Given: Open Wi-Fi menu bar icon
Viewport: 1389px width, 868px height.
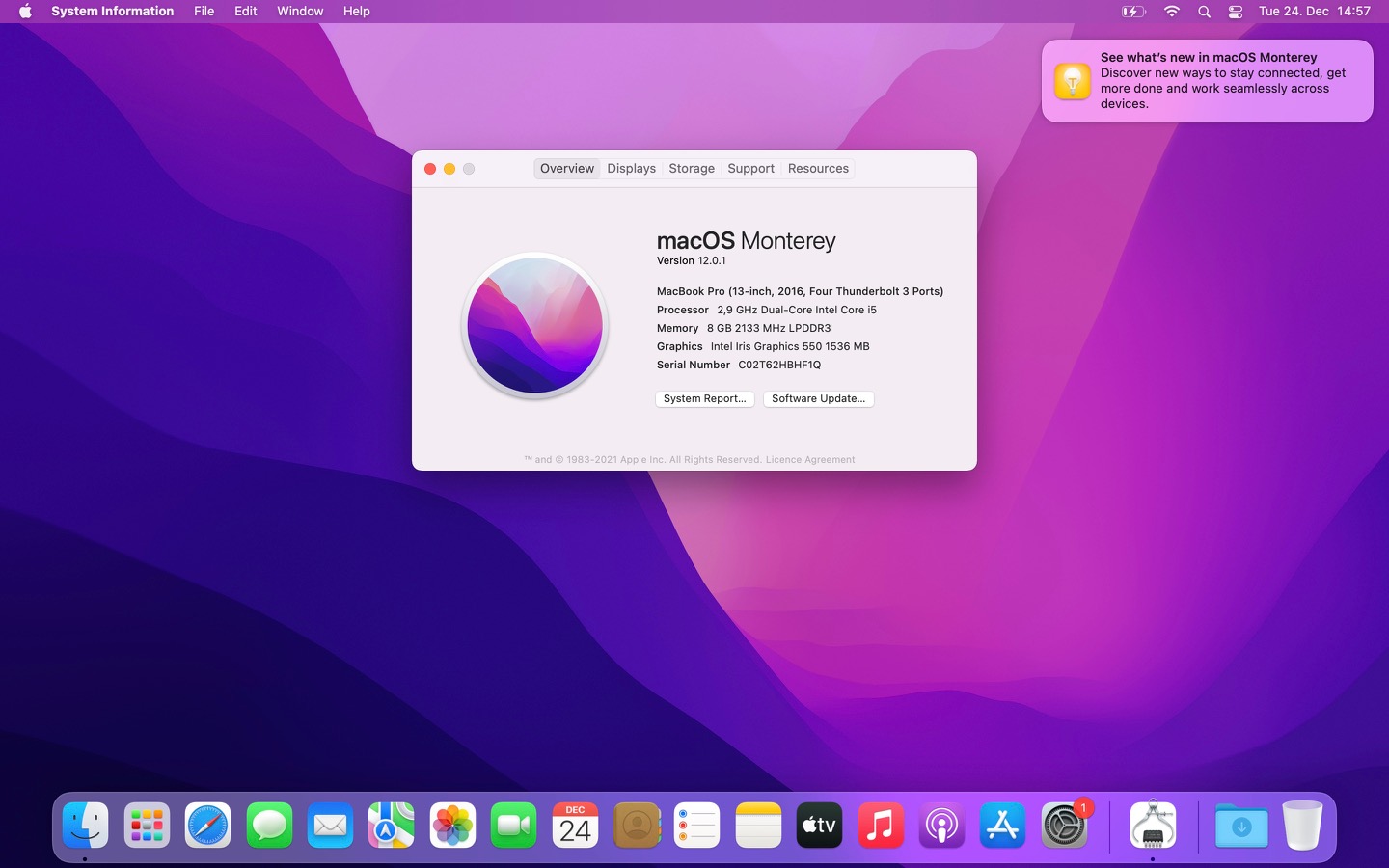Looking at the screenshot, I should [x=1172, y=12].
